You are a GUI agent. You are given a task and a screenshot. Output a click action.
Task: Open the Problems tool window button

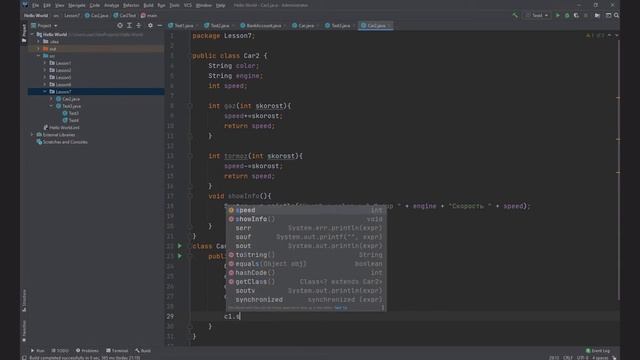click(87, 351)
